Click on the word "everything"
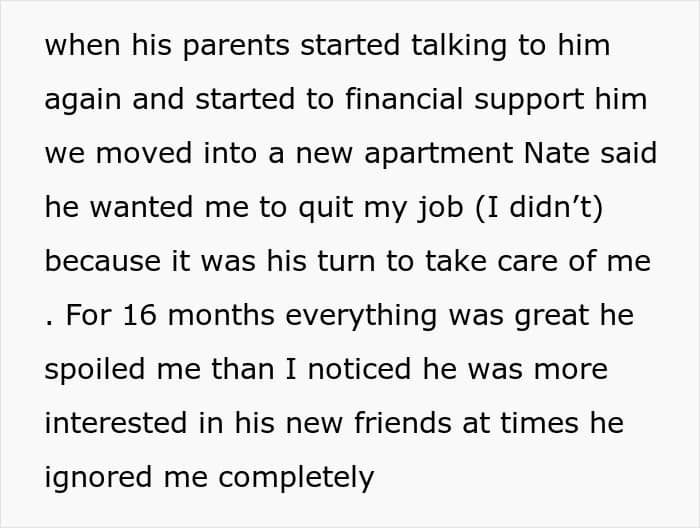Image resolution: width=700 pixels, height=528 pixels. (361, 317)
